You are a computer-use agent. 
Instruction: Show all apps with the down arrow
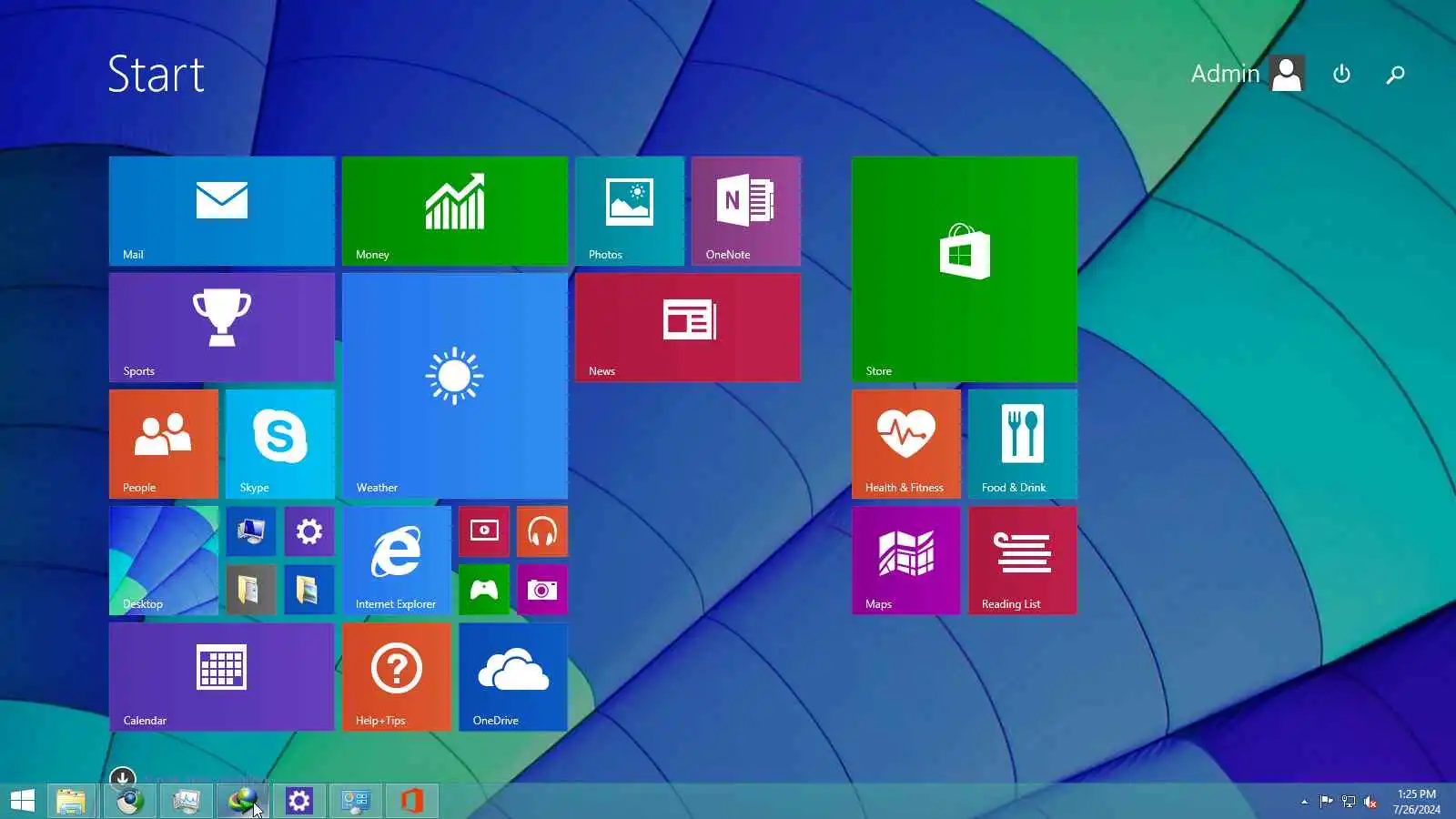(x=122, y=778)
